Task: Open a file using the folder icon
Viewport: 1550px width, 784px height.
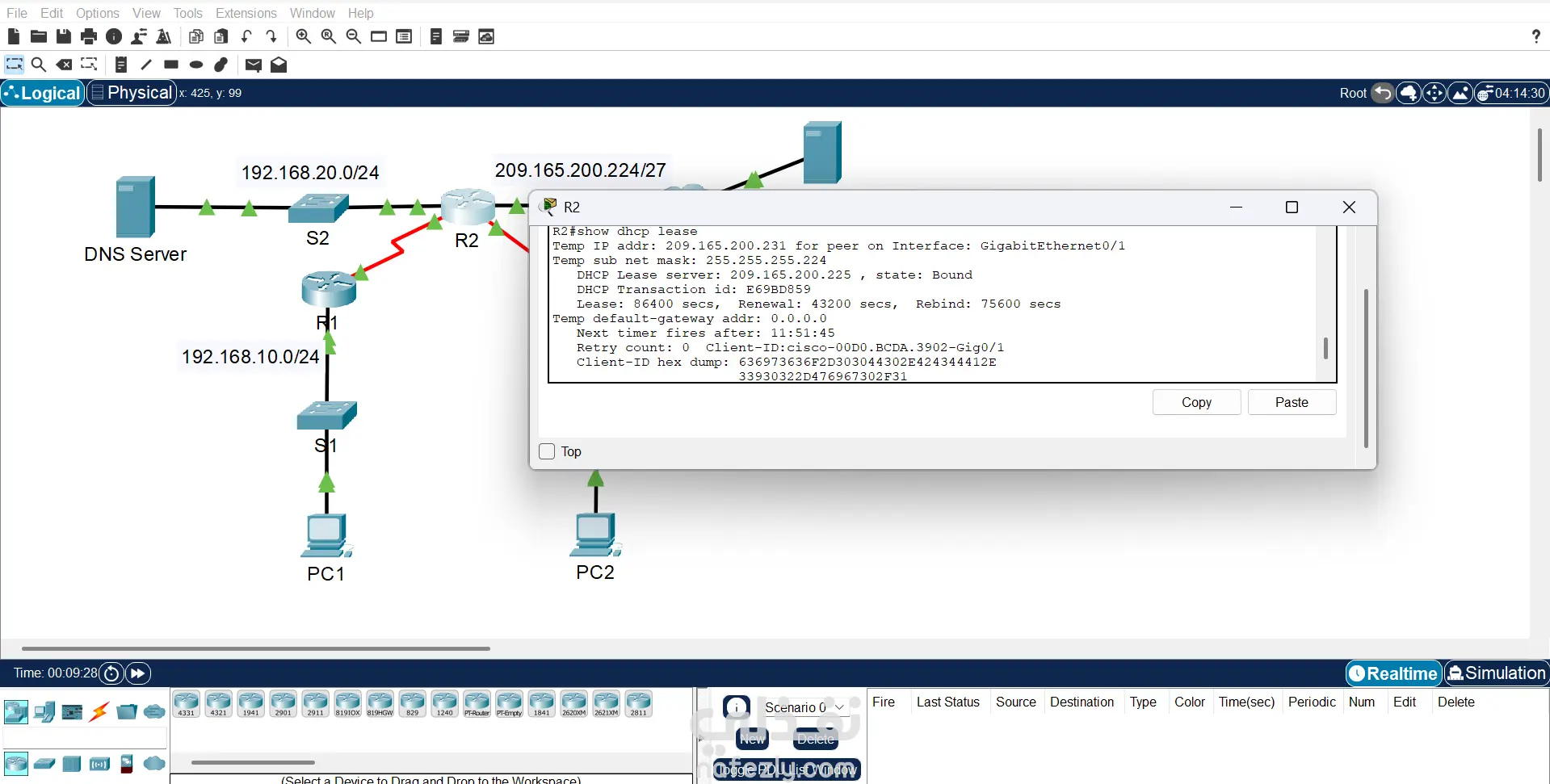Action: (38, 36)
